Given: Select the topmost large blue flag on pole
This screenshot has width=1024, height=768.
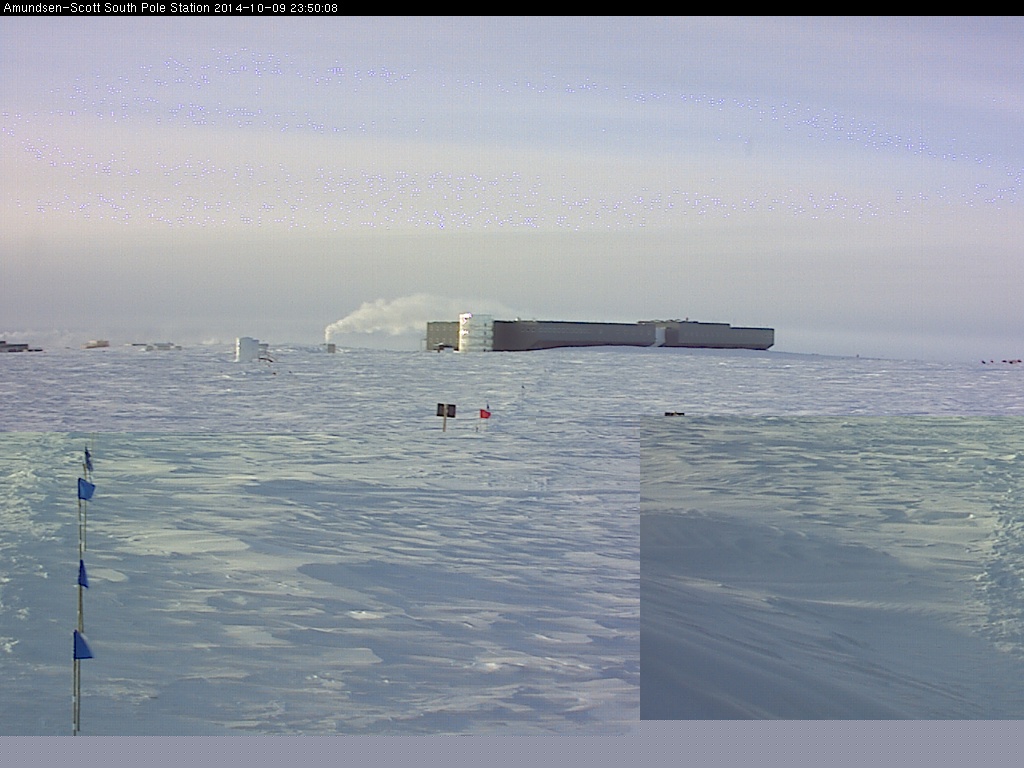Looking at the screenshot, I should [x=86, y=489].
